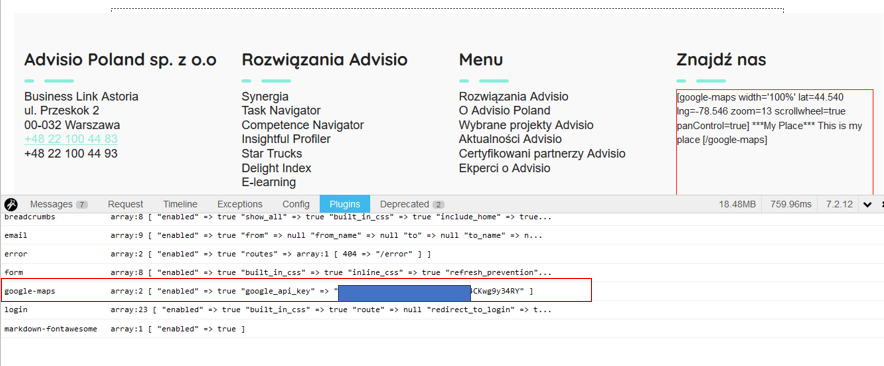884x366 pixels.
Task: Open the Certyfikowani partnerzy Advisio link
Action: pos(542,153)
